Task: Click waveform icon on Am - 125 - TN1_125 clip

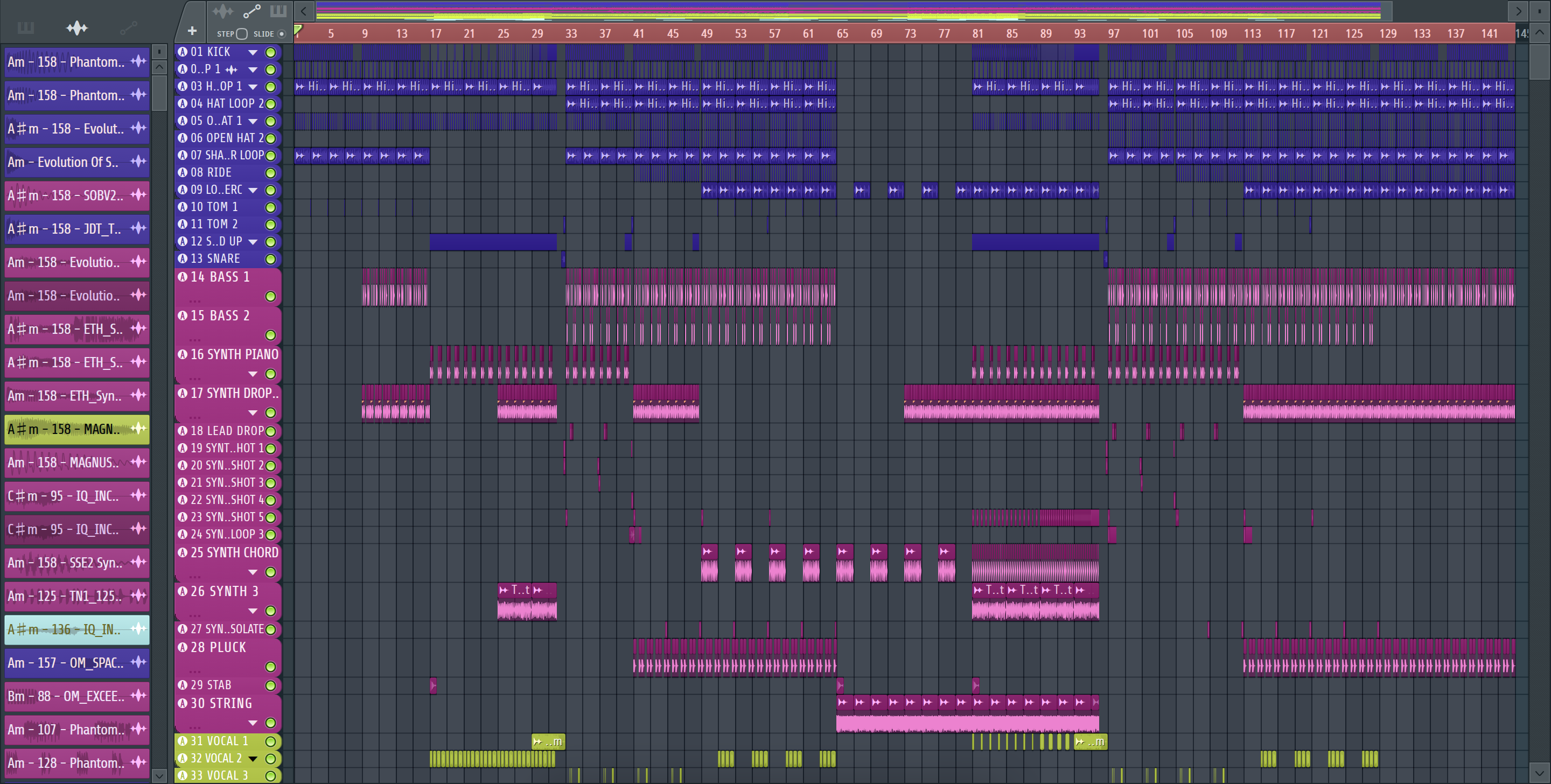Action: pyautogui.click(x=138, y=596)
